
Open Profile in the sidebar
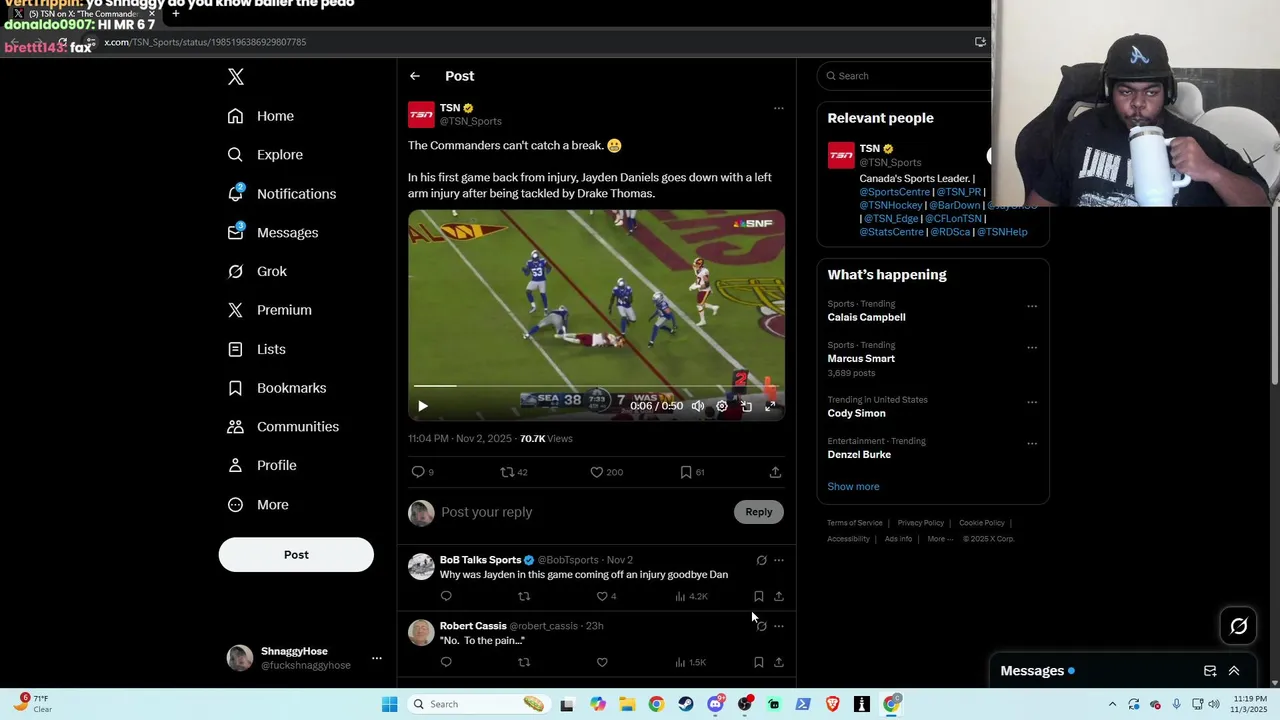262,466
